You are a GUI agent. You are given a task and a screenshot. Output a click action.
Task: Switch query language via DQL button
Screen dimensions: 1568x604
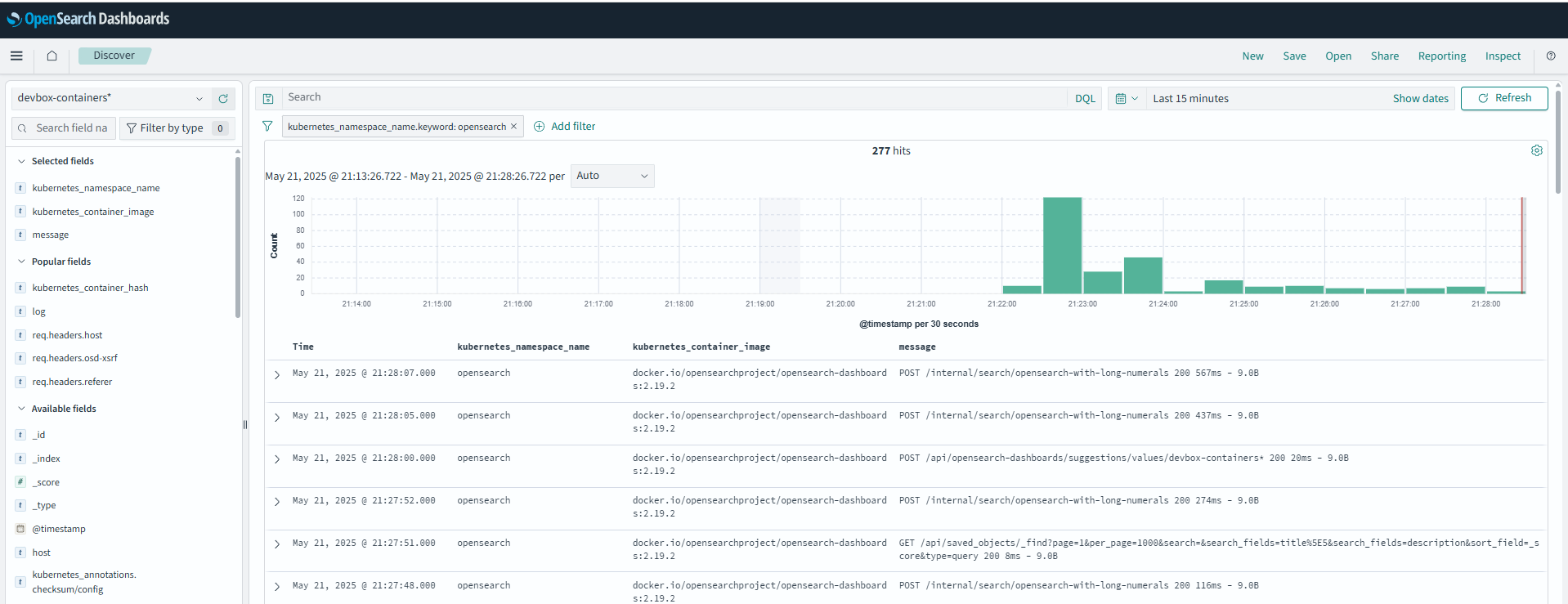click(1085, 98)
